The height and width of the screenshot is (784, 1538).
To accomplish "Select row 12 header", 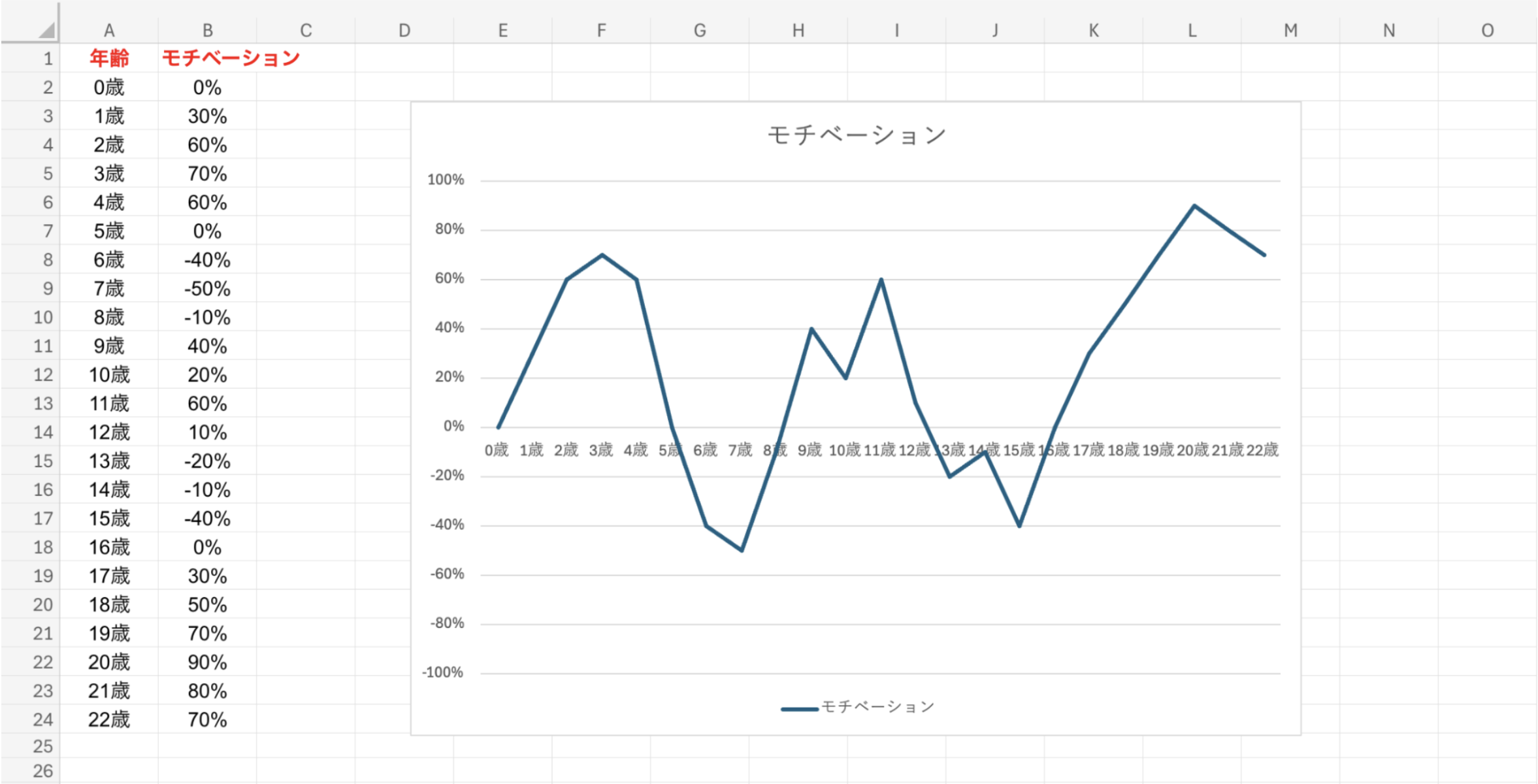I will (43, 375).
